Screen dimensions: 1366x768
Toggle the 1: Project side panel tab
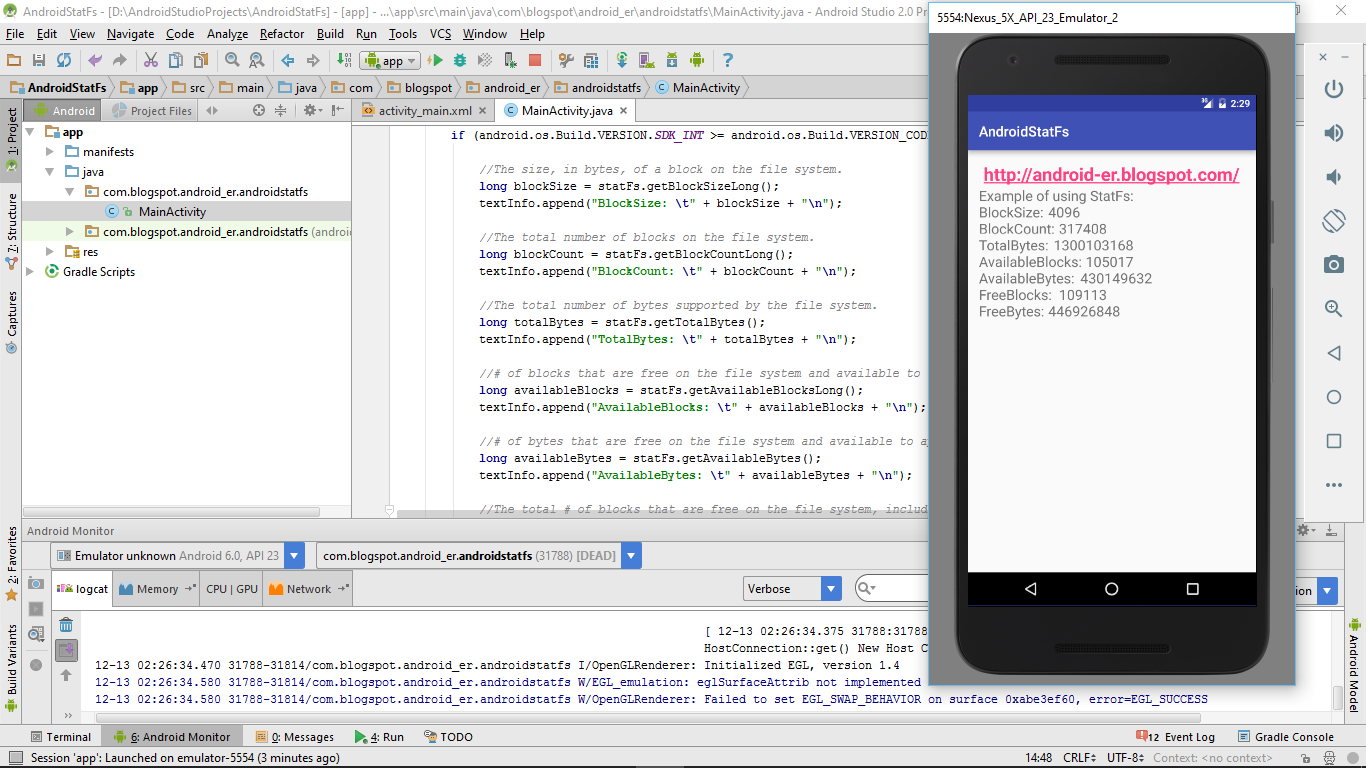[x=11, y=138]
